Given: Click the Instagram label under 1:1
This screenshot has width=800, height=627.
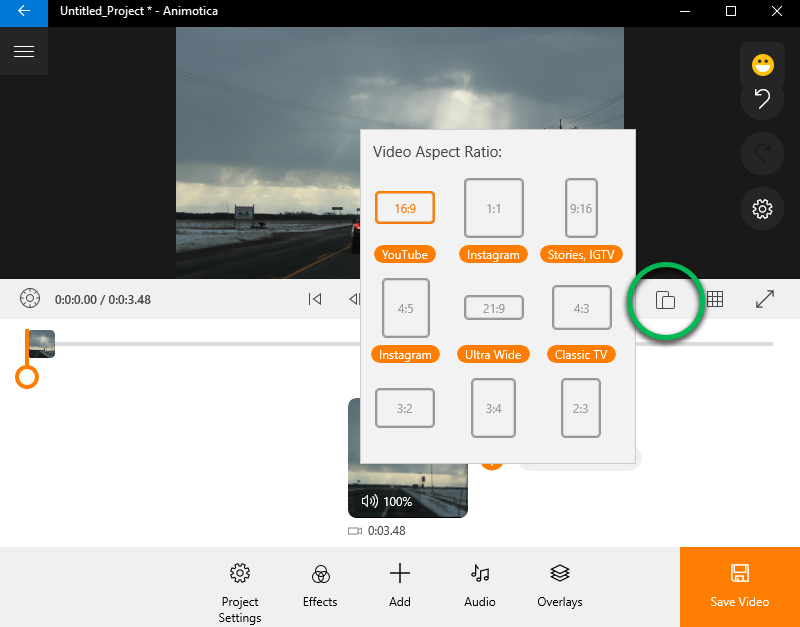Looking at the screenshot, I should tap(493, 254).
